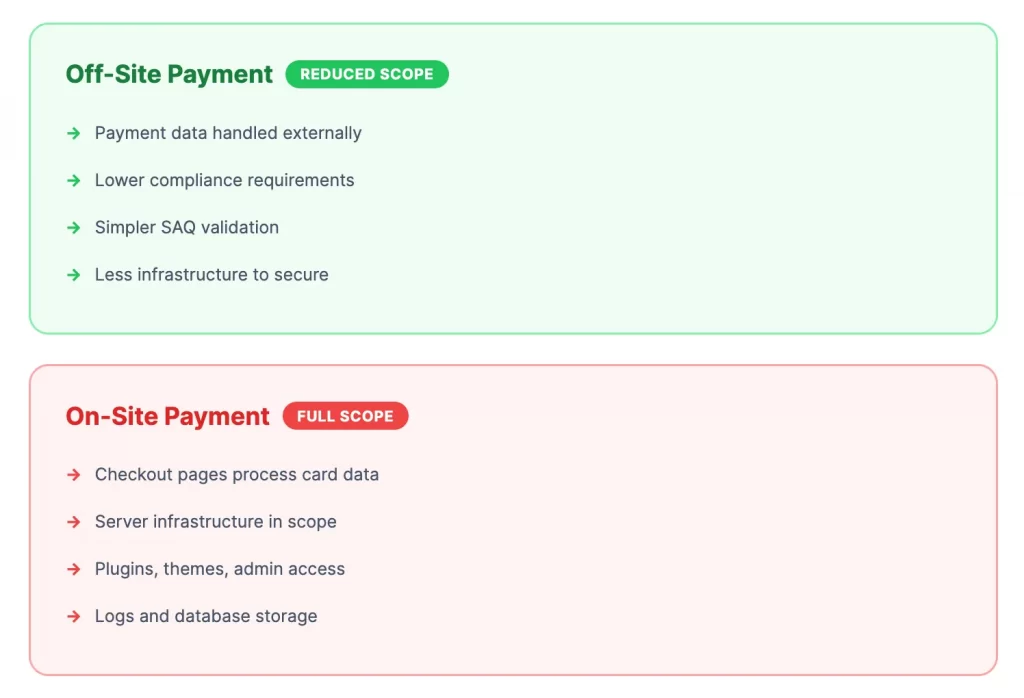This screenshot has width=1024, height=698.
Task: Select the Off-Site Payment heading
Action: point(168,74)
